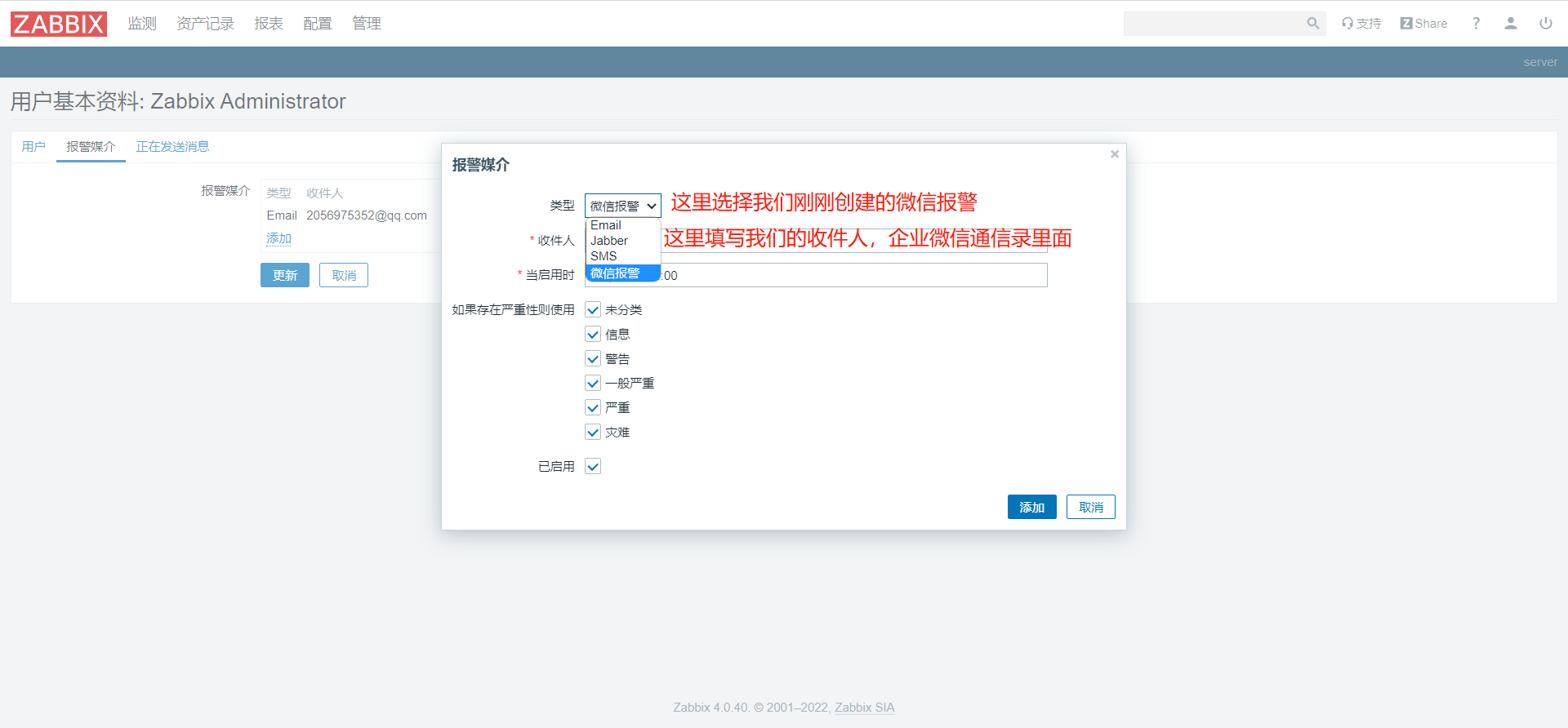
Task: Close the 报警媒介 dialog
Action: [1115, 154]
